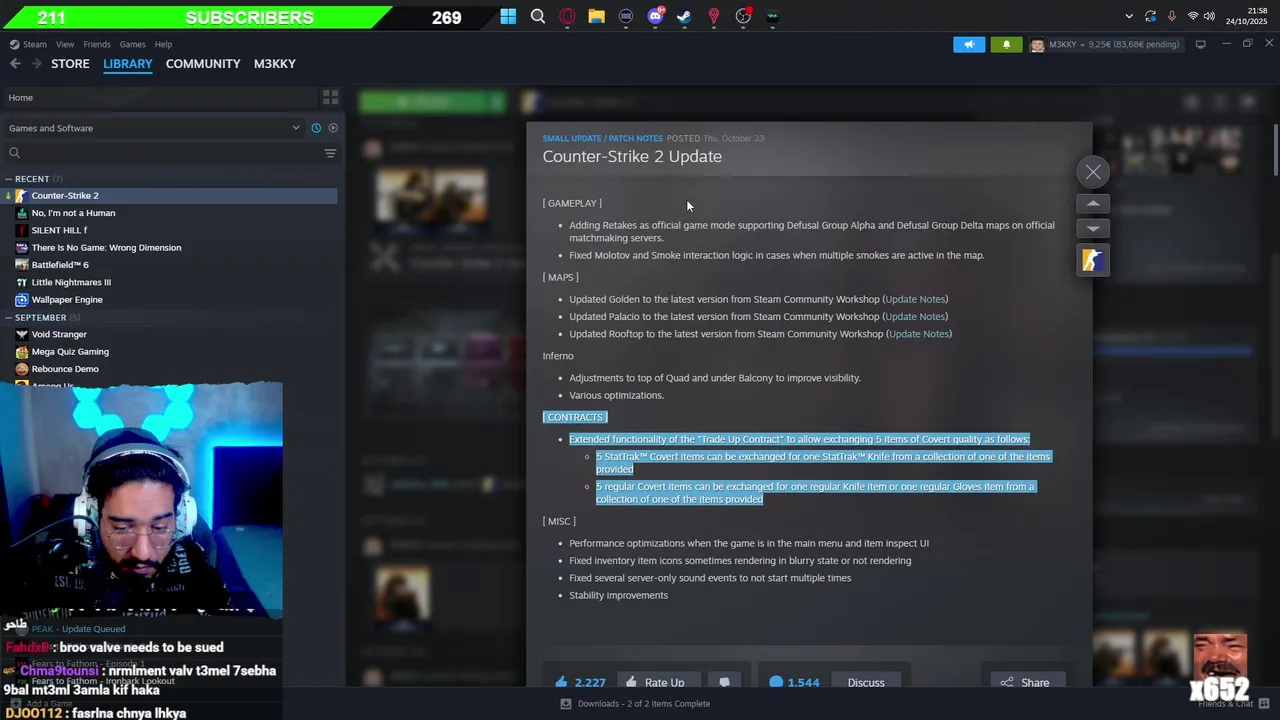
Task: Click the SMALL UPDATE / PATCH NOTES label
Action: click(602, 138)
